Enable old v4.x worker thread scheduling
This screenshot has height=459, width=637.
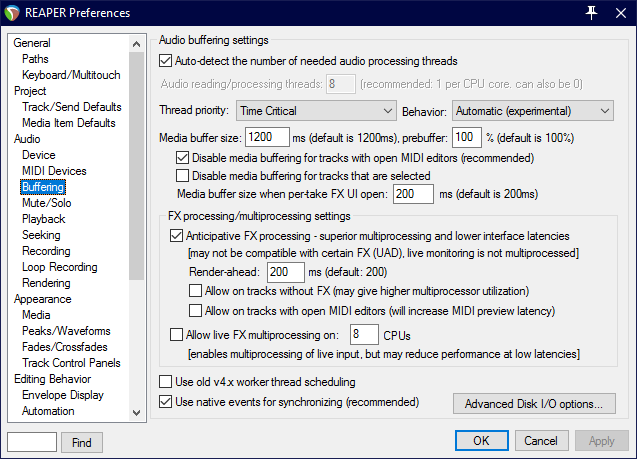point(166,382)
